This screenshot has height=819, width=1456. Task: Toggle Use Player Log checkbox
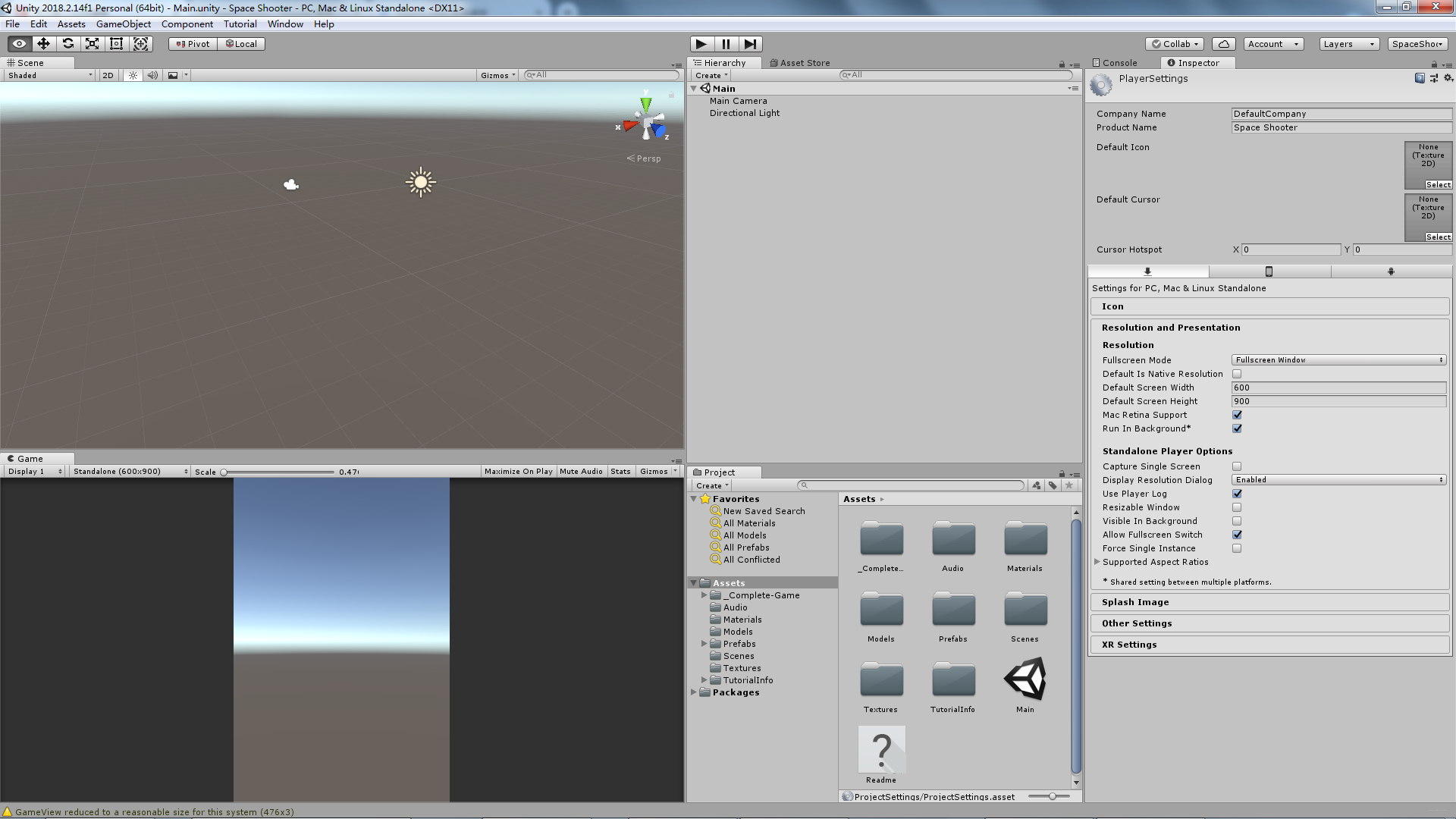click(x=1237, y=494)
